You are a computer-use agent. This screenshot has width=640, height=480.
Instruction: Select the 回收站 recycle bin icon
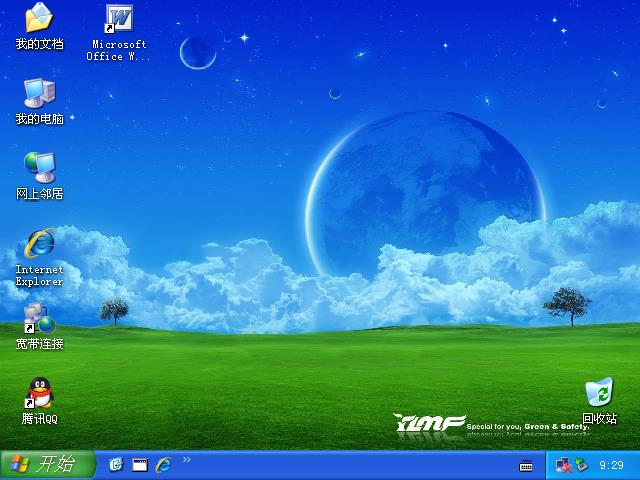tap(599, 392)
